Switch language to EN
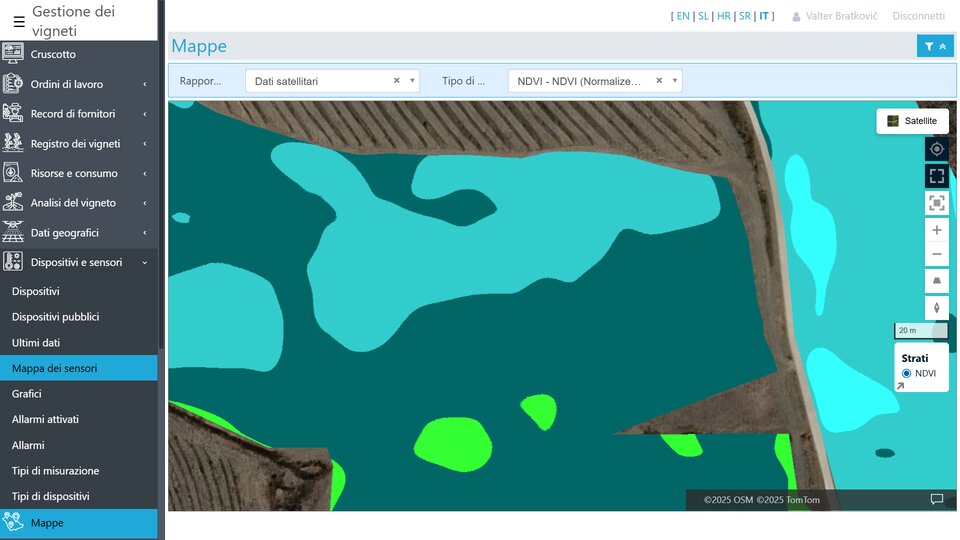The image size is (960, 540). coord(683,16)
